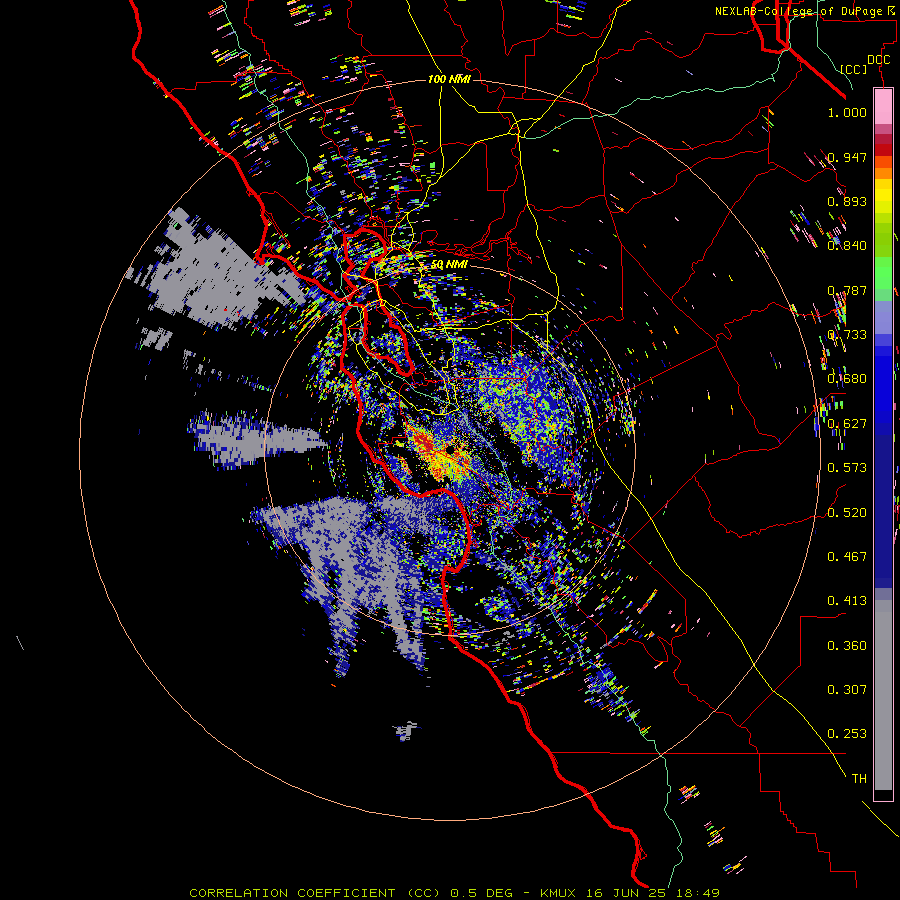The width and height of the screenshot is (900, 900).
Task: Click the 0.573 scale value
Action: 847,468
